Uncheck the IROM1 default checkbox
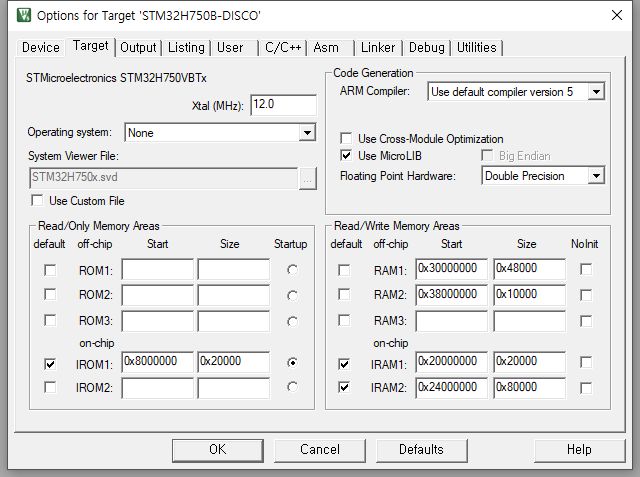The height and width of the screenshot is (477, 640). pyautogui.click(x=50, y=364)
